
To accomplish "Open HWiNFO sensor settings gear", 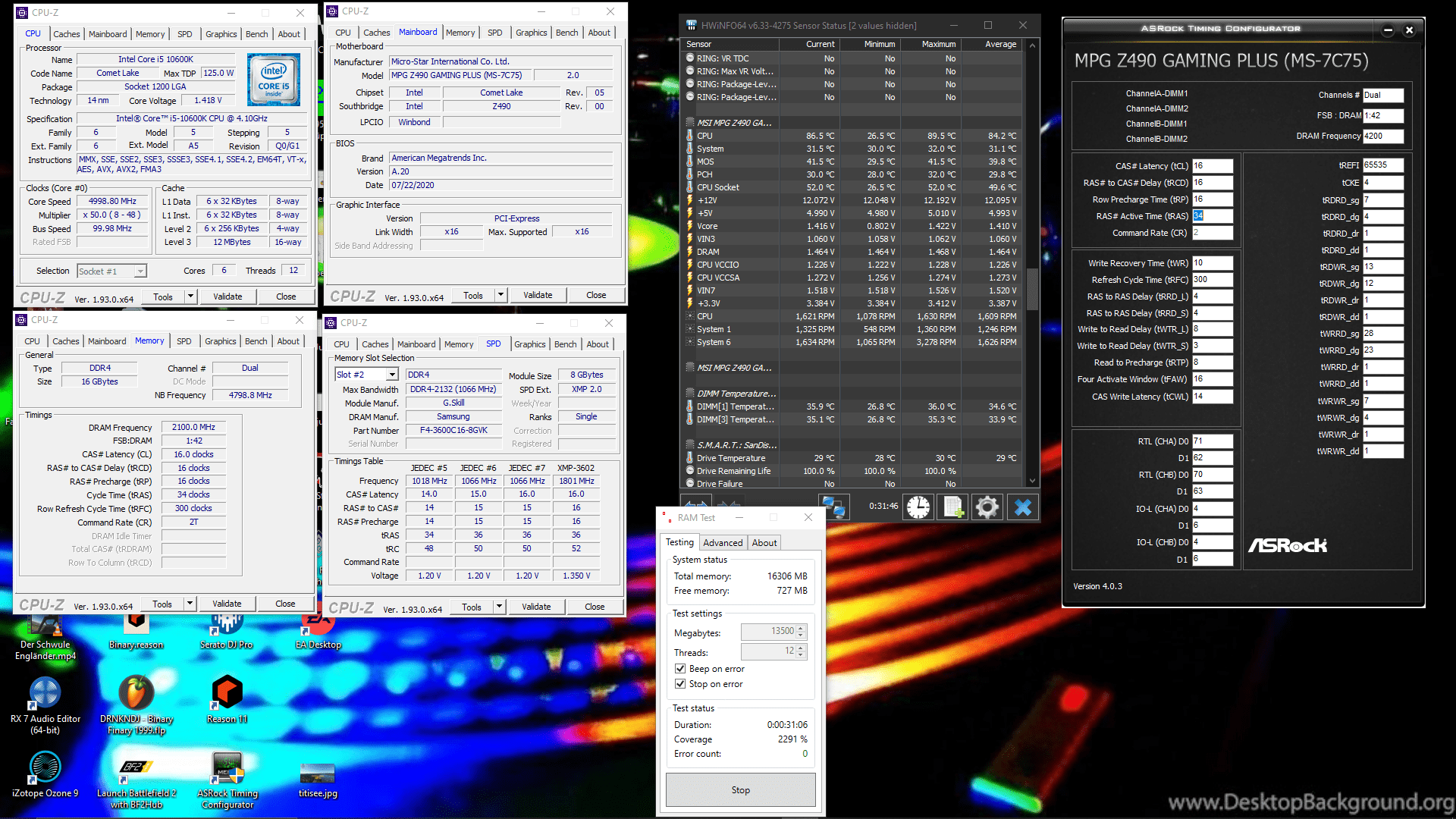I will (987, 507).
